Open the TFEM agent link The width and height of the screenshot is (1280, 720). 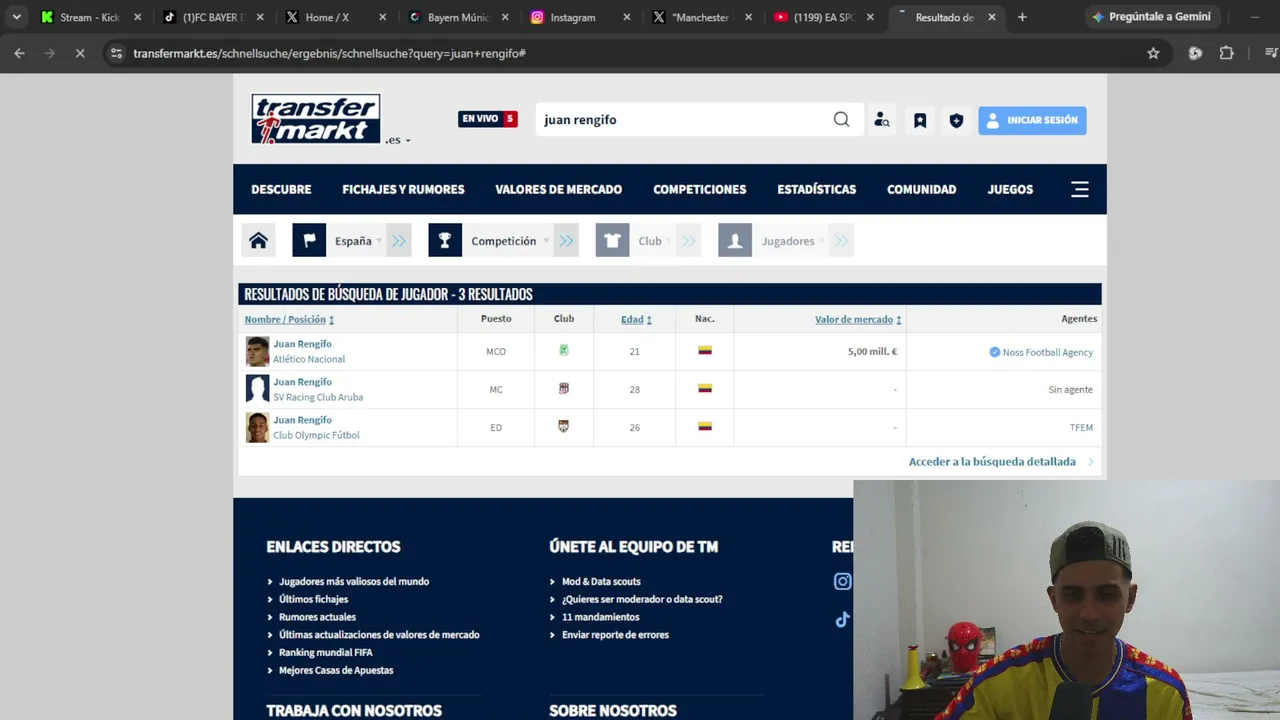(1081, 428)
